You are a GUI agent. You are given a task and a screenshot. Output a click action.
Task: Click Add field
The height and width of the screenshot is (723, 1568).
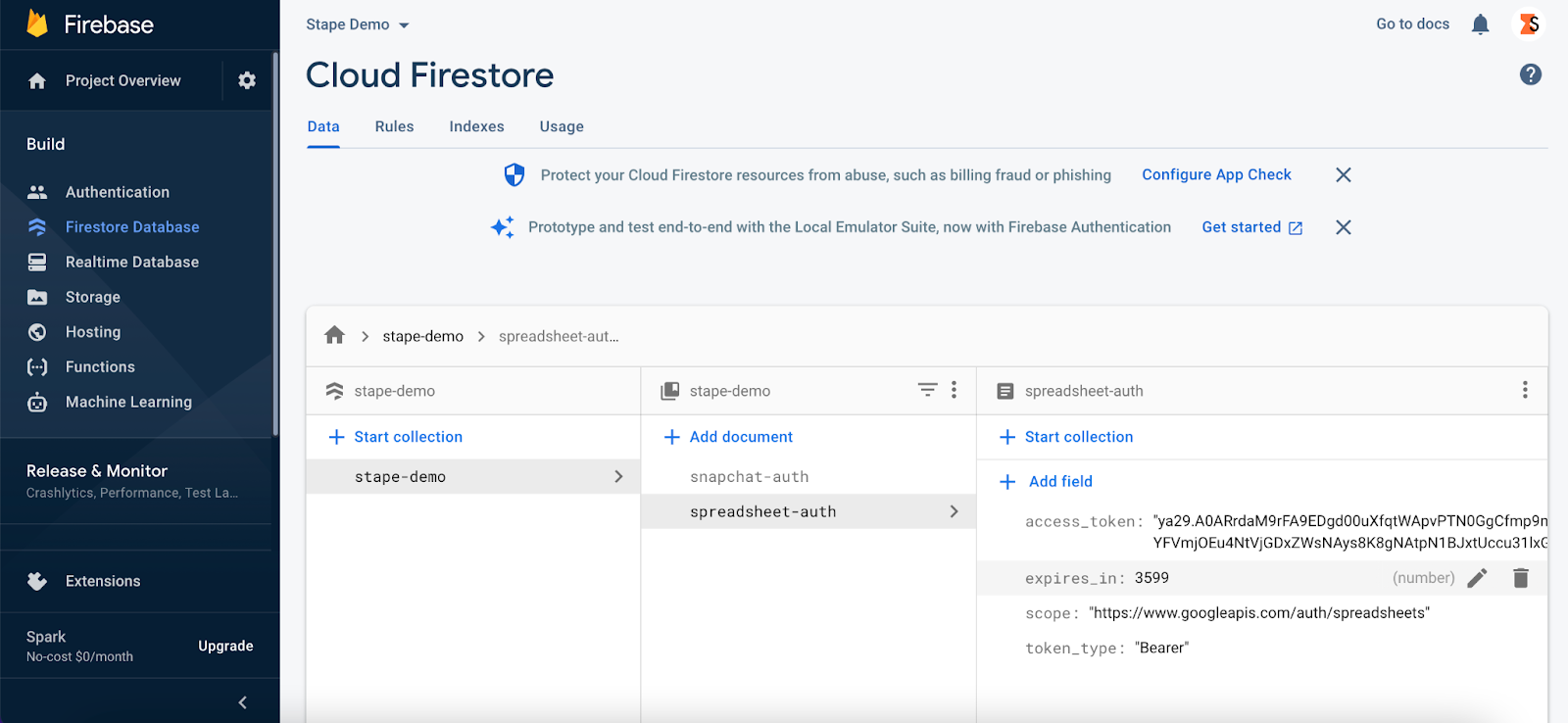tap(1046, 481)
